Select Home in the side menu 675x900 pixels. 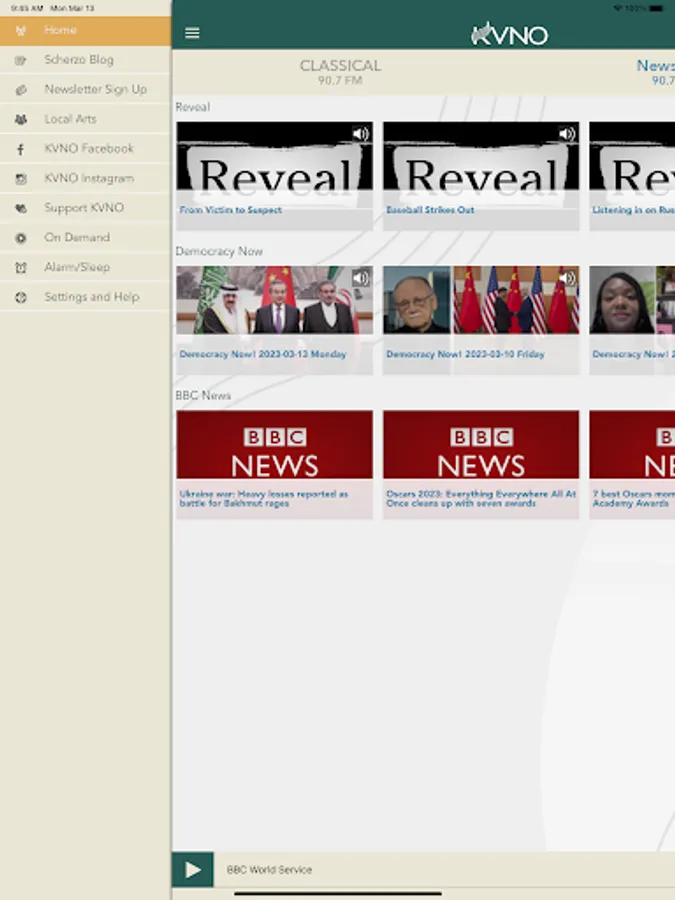86,30
